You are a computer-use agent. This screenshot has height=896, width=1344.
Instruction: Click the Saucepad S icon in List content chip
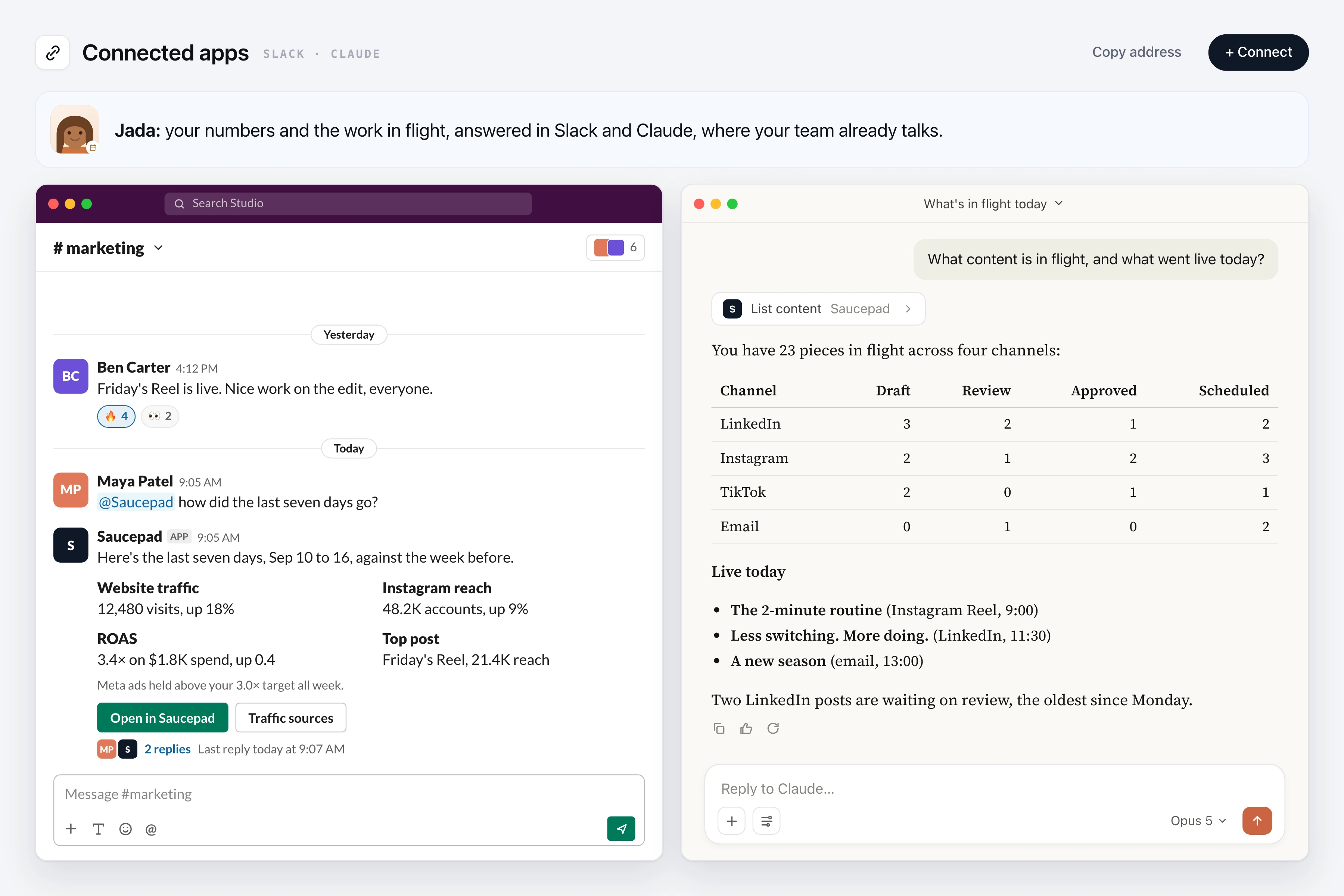pyautogui.click(x=732, y=309)
